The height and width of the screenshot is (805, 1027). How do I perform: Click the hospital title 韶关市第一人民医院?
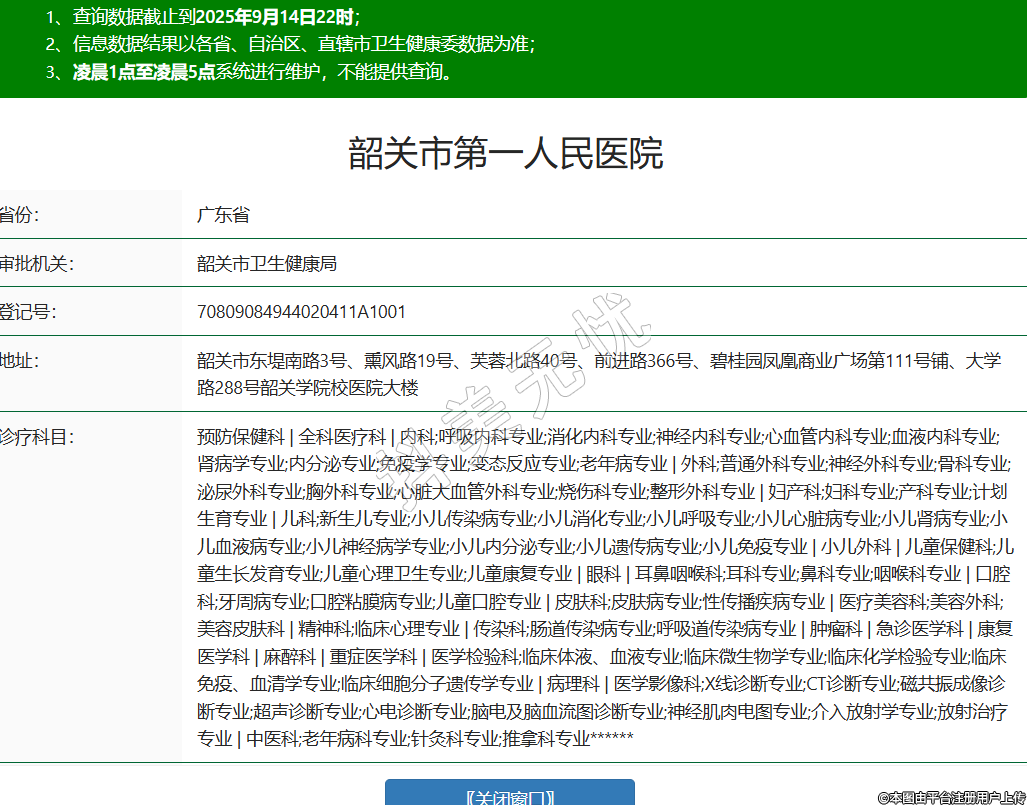(505, 154)
